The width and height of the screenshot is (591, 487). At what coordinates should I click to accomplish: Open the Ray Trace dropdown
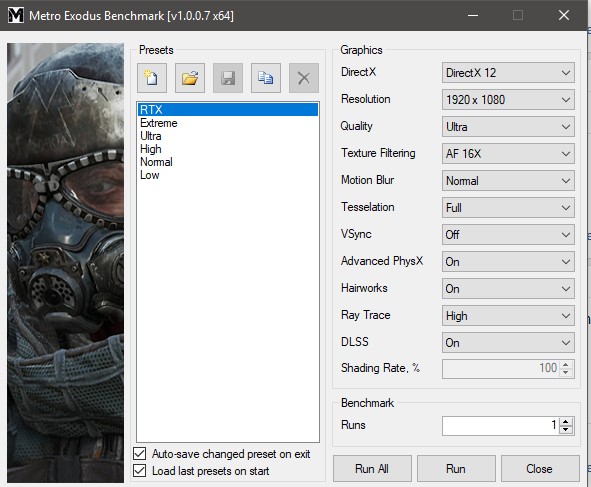[x=508, y=316]
